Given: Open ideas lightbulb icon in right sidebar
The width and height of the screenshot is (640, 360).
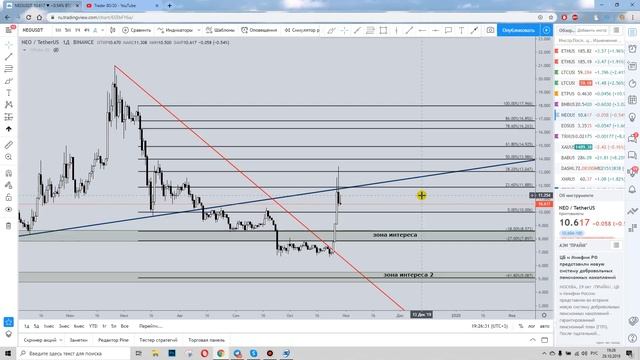Looking at the screenshot, I should coord(632,117).
